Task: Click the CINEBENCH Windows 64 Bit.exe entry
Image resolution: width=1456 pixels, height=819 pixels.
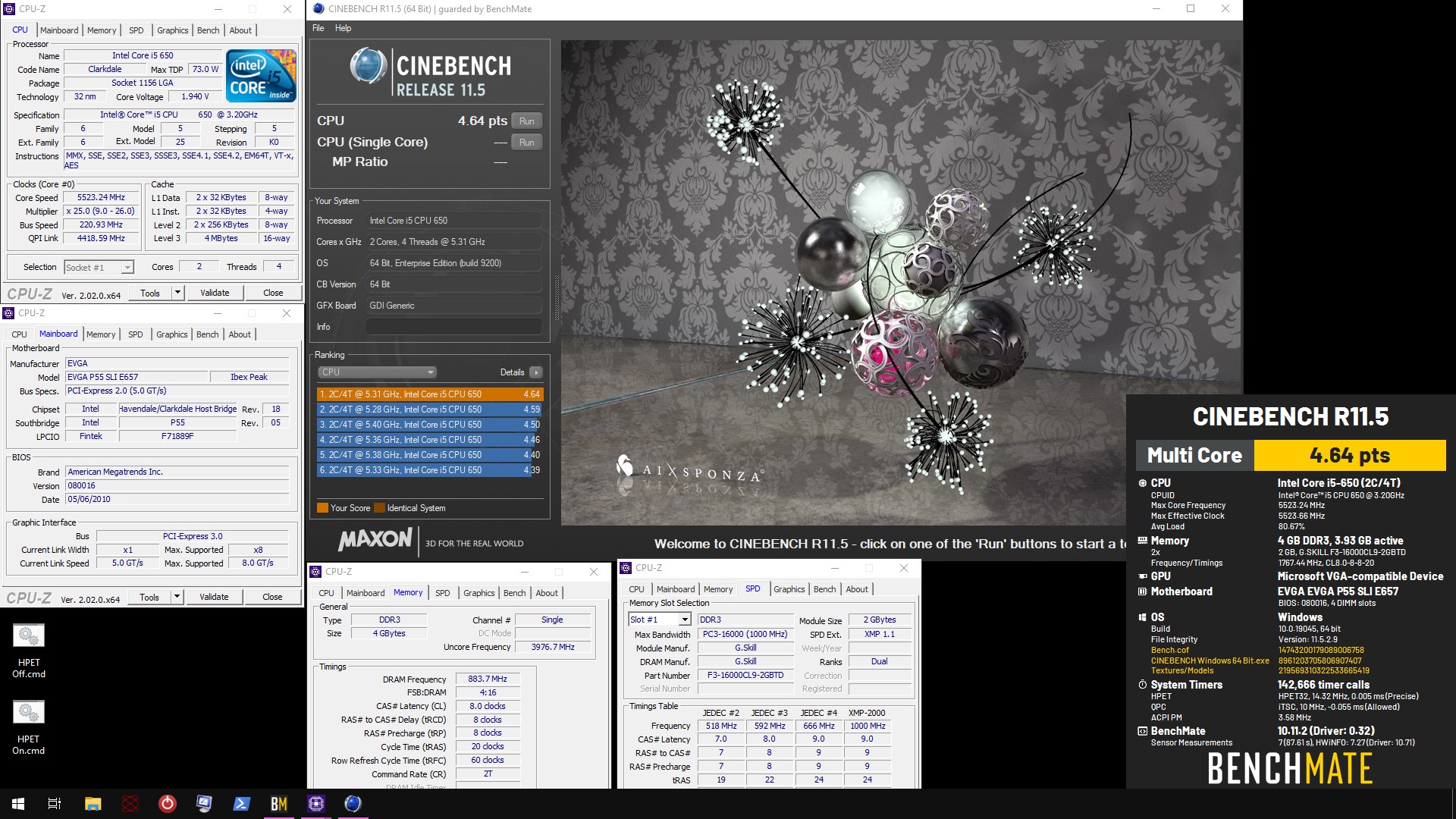Action: coord(1210,661)
